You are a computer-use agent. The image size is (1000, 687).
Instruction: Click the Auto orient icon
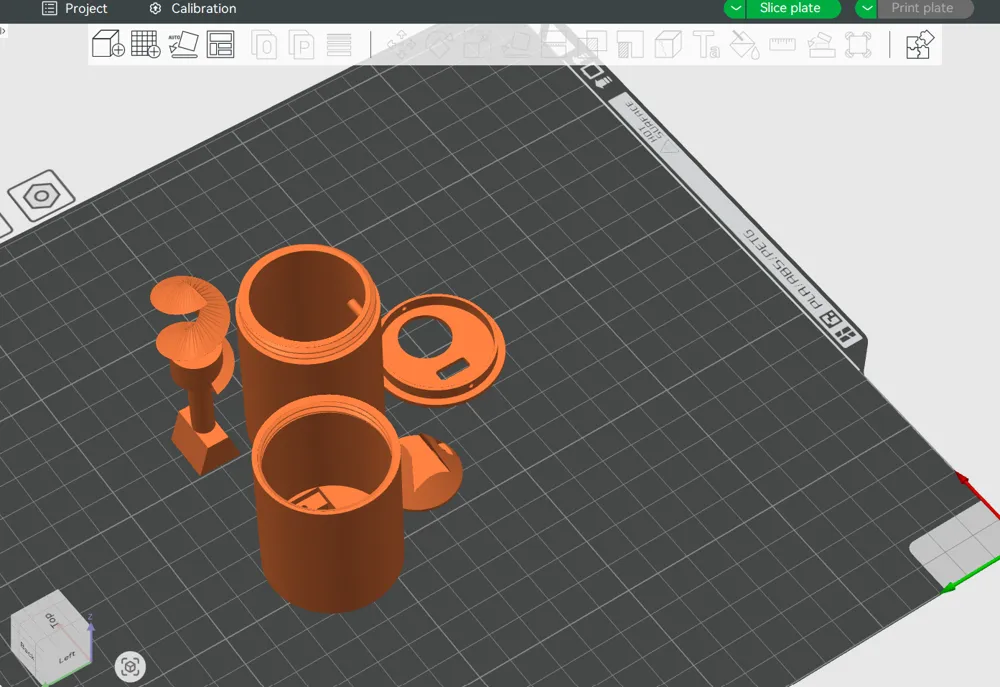183,45
